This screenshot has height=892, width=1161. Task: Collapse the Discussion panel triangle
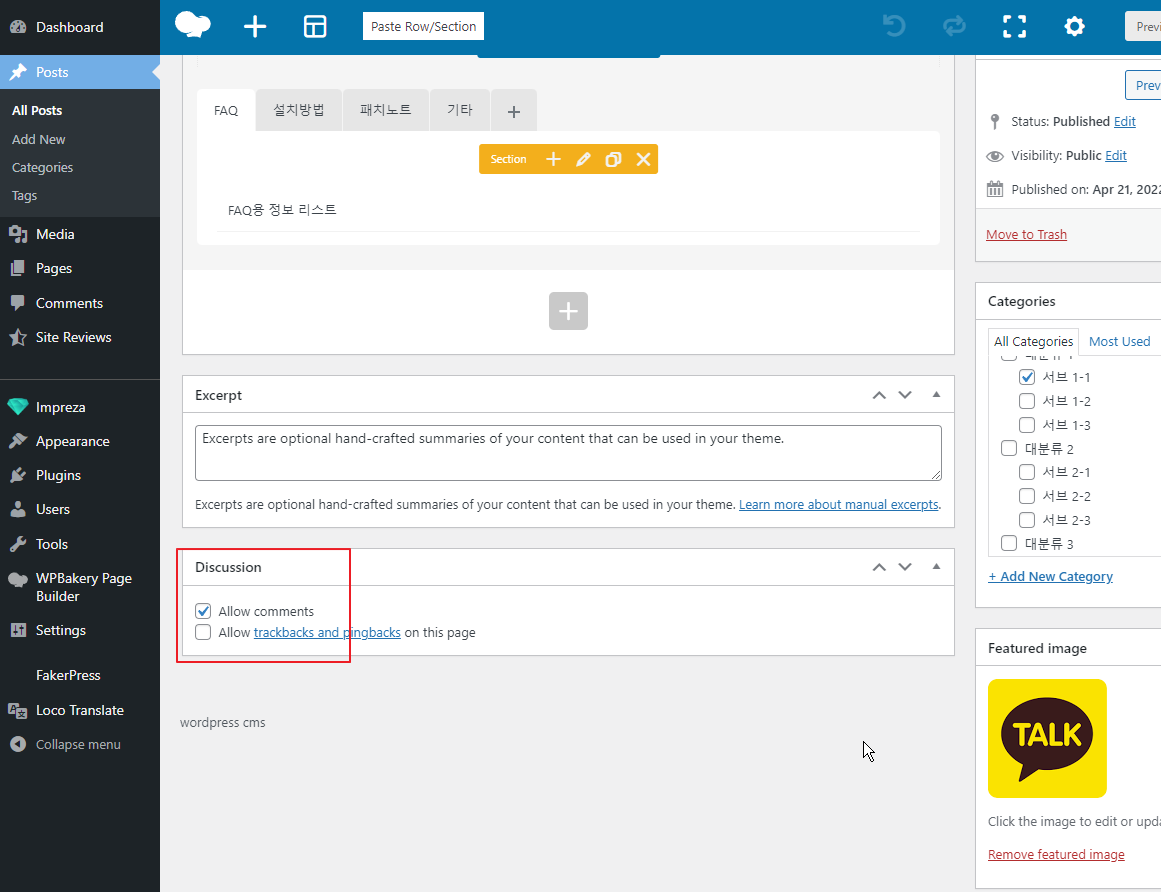[x=936, y=566]
